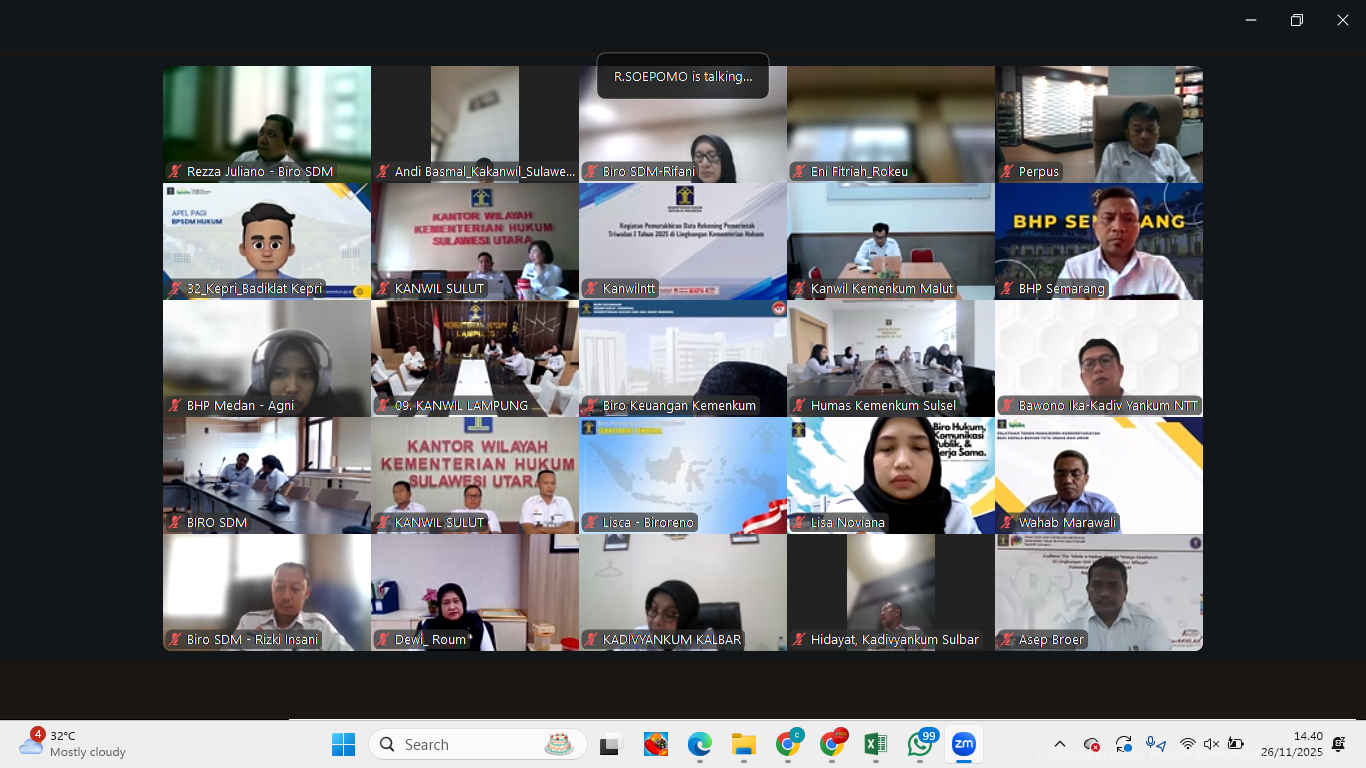Click the R.SOEPOMO is talking banner
Screen dimensions: 1366x768
683,76
